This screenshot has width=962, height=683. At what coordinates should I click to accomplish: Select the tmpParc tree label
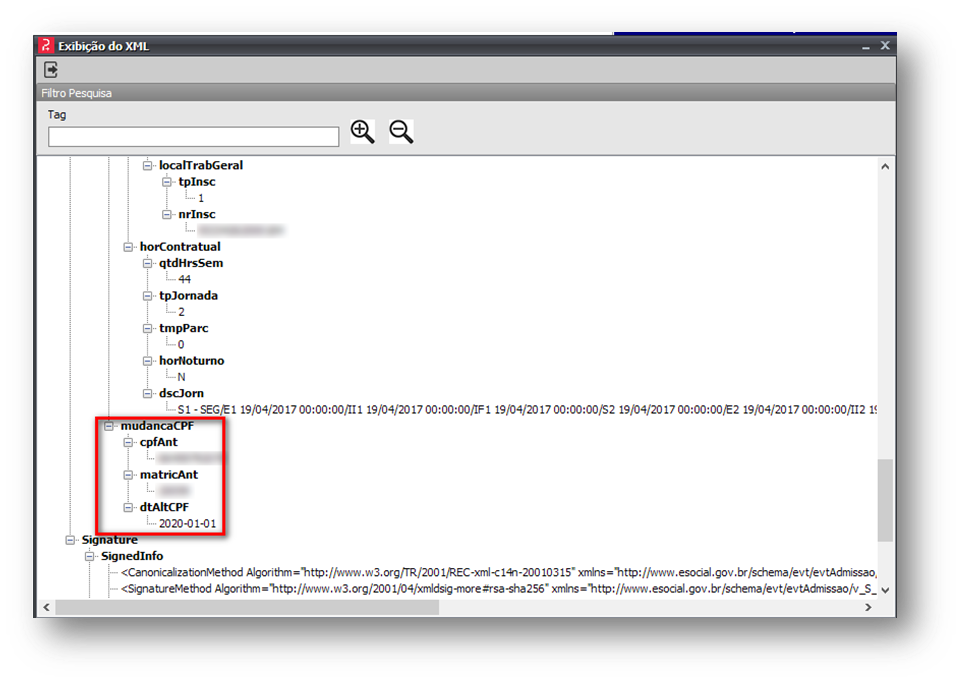click(x=183, y=328)
